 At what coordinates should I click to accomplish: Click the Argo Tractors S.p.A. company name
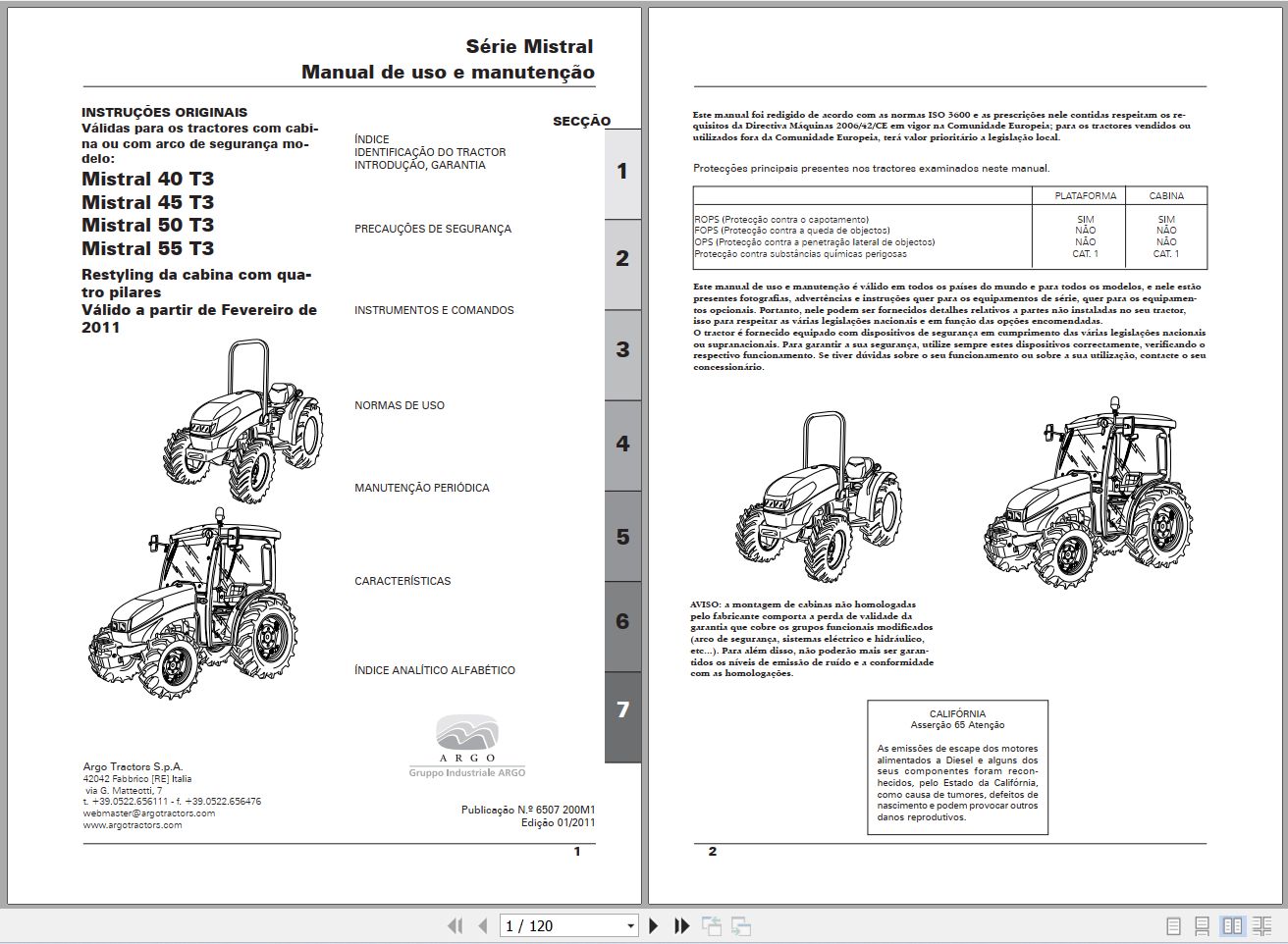click(x=133, y=766)
